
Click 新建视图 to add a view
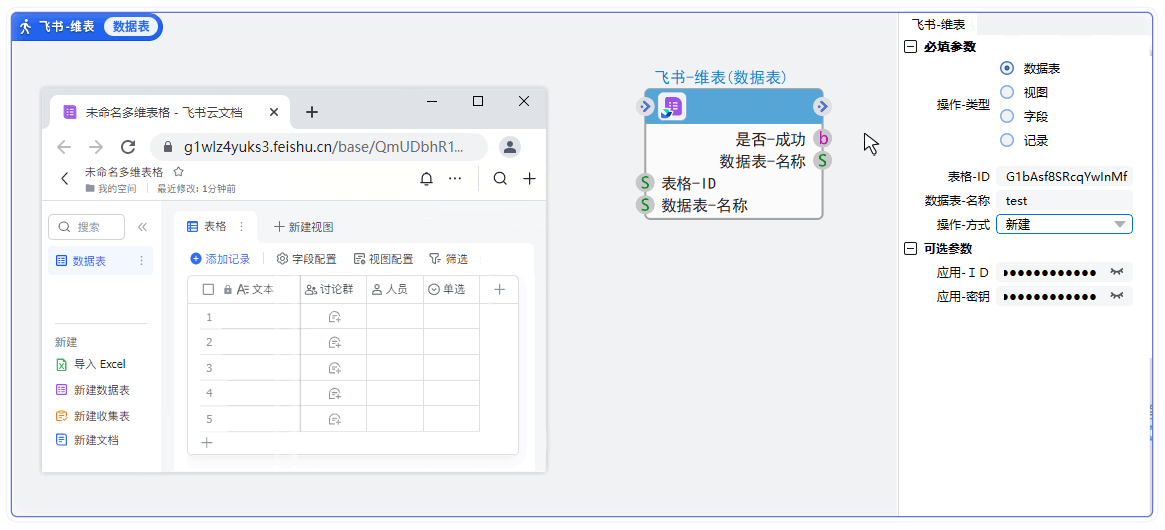point(303,227)
